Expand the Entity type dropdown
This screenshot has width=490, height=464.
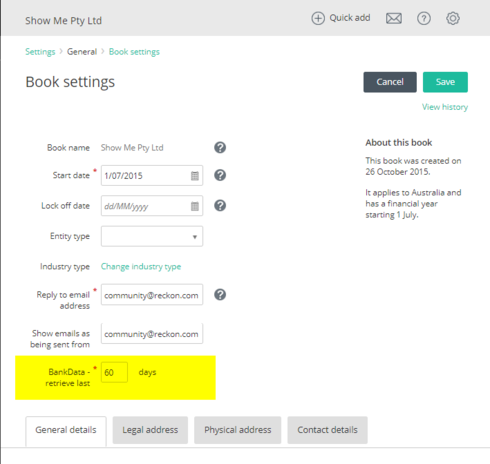coord(152,236)
